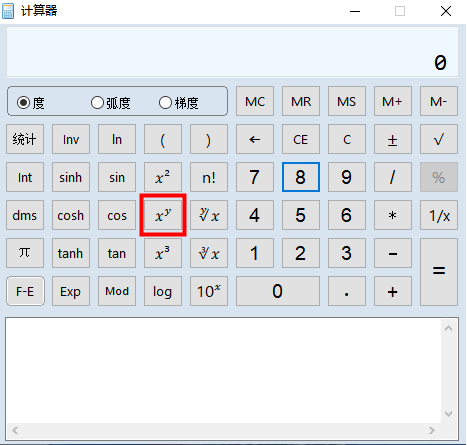Click the digit 6 key
The width and height of the screenshot is (467, 445).
coord(347,215)
